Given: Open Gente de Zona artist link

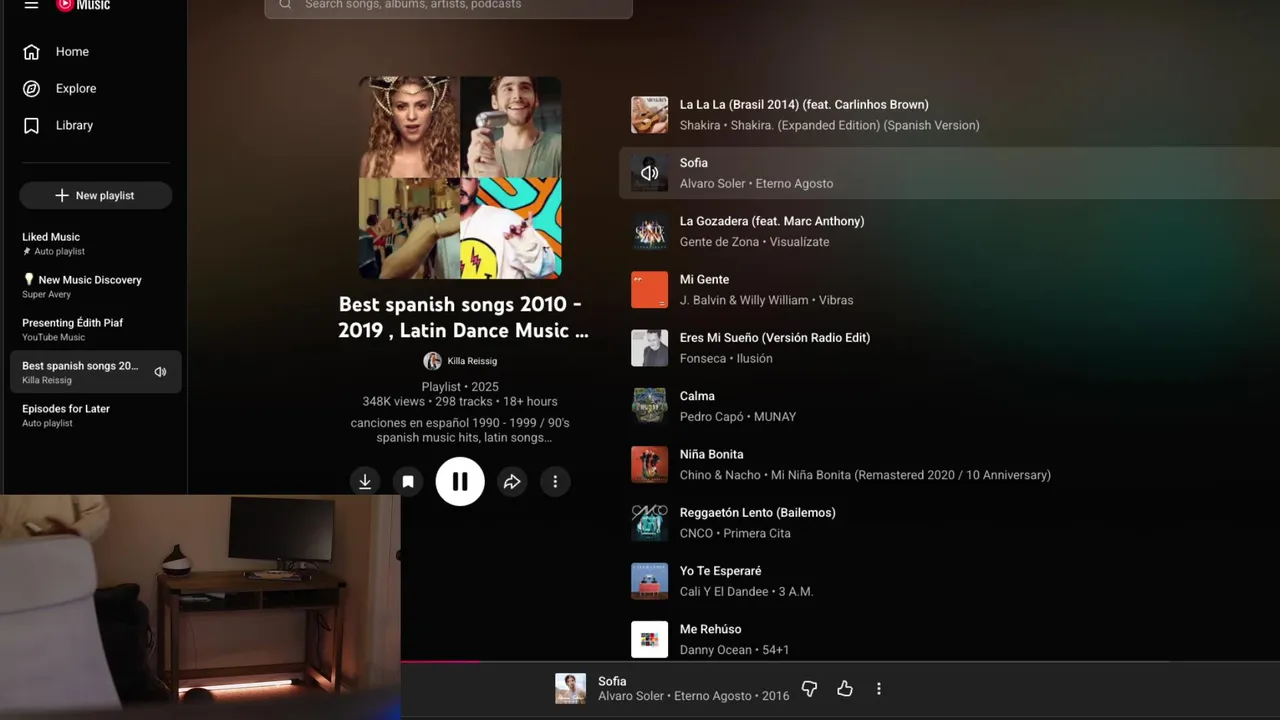Looking at the screenshot, I should [719, 242].
